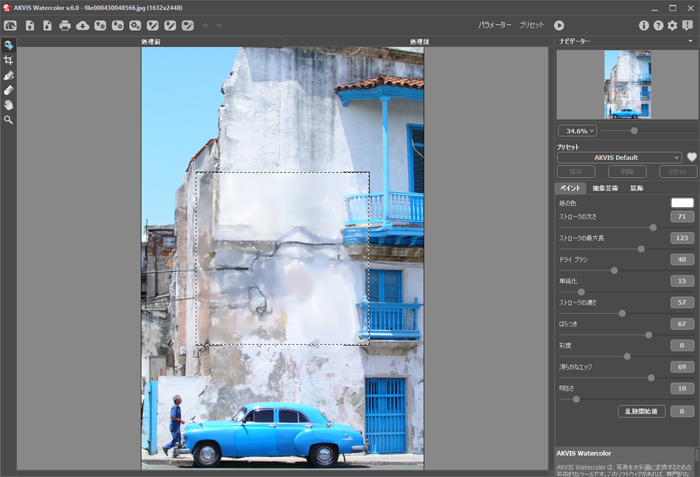
Task: Click the max stroke length slider
Action: point(625,249)
